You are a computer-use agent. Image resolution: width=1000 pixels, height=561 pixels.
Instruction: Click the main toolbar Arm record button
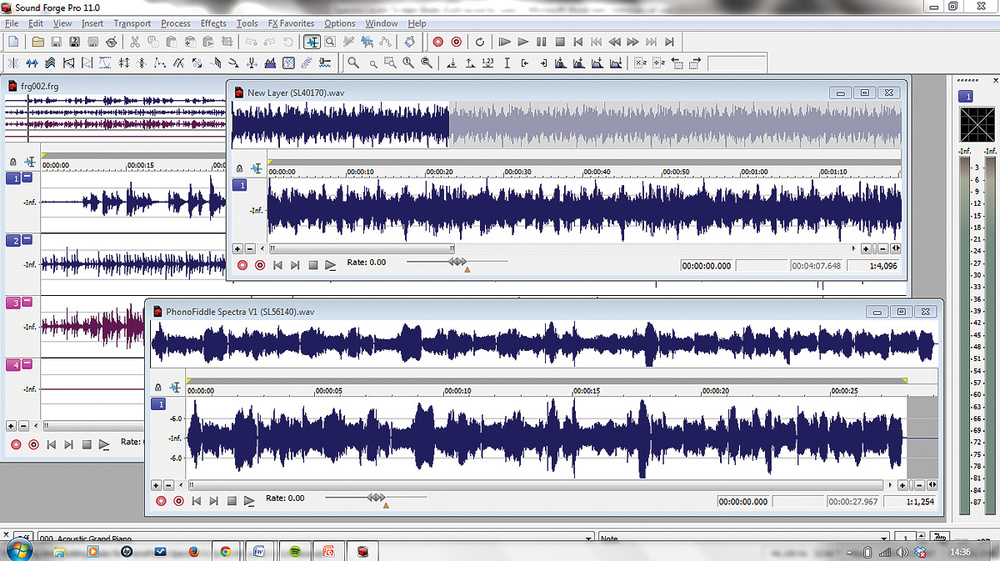click(456, 42)
